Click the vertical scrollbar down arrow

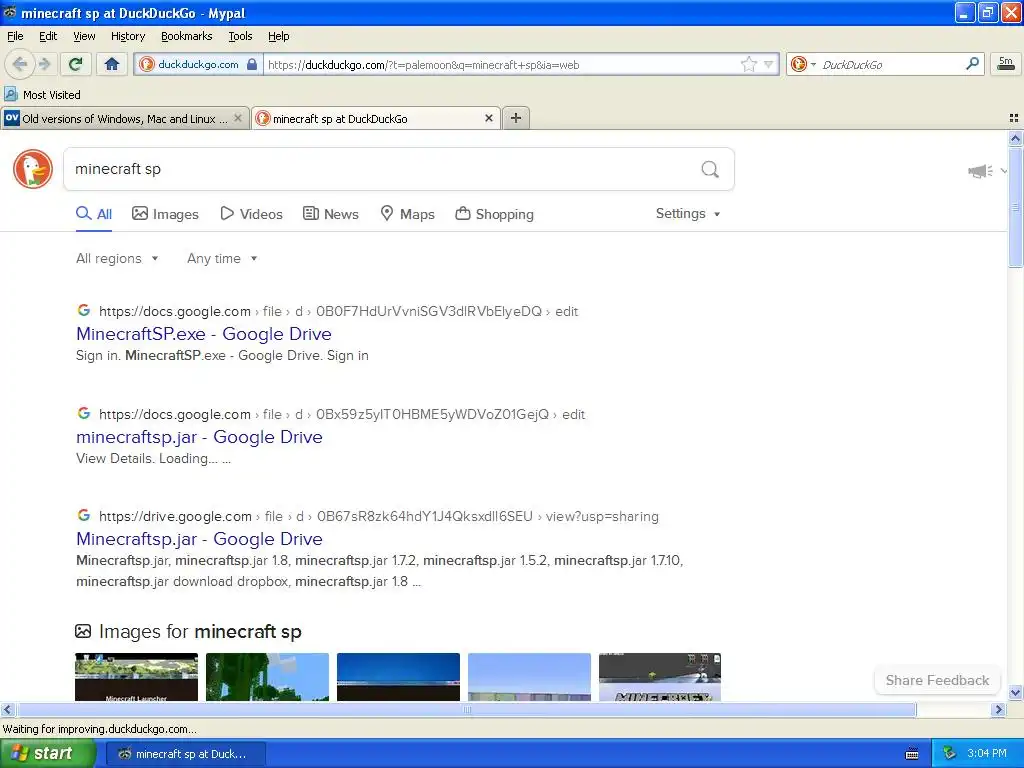1015,692
